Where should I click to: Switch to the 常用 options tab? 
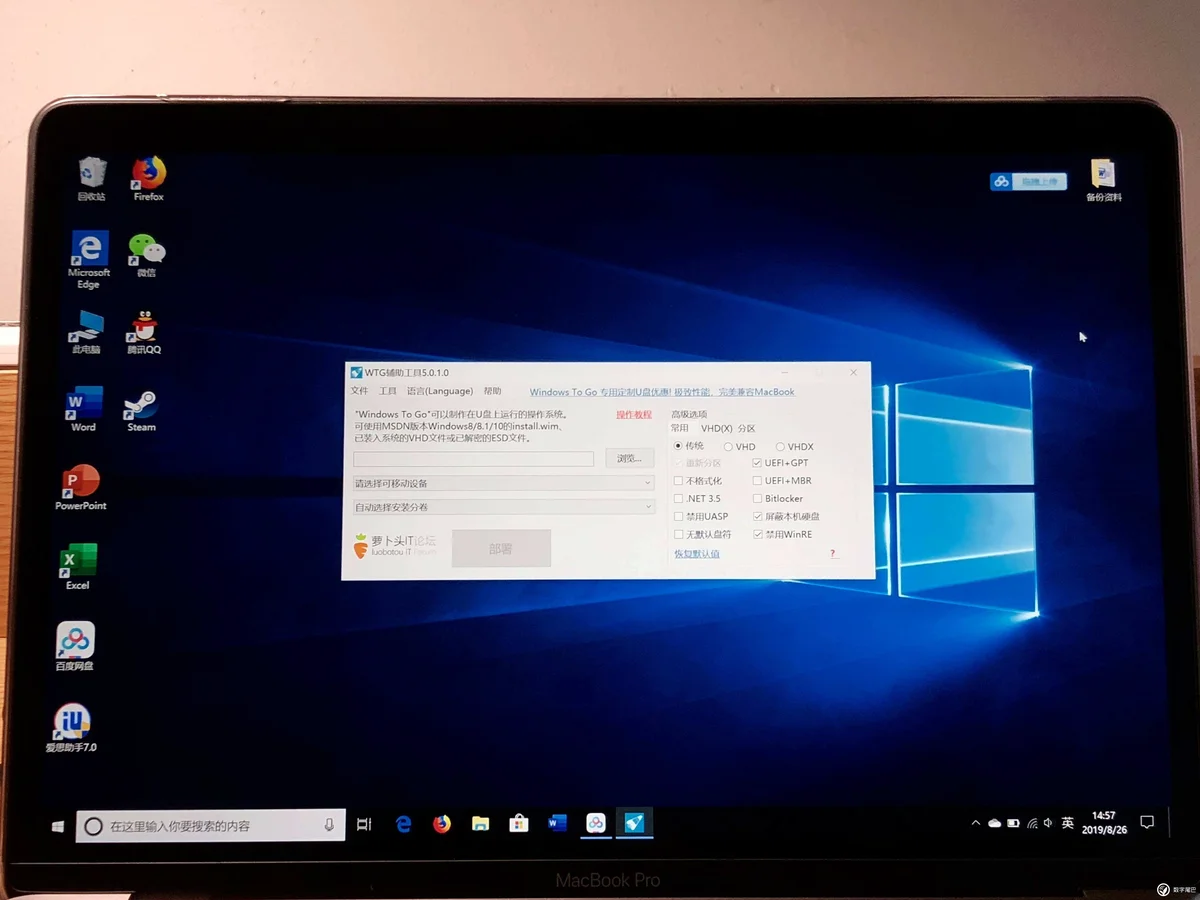pos(680,428)
